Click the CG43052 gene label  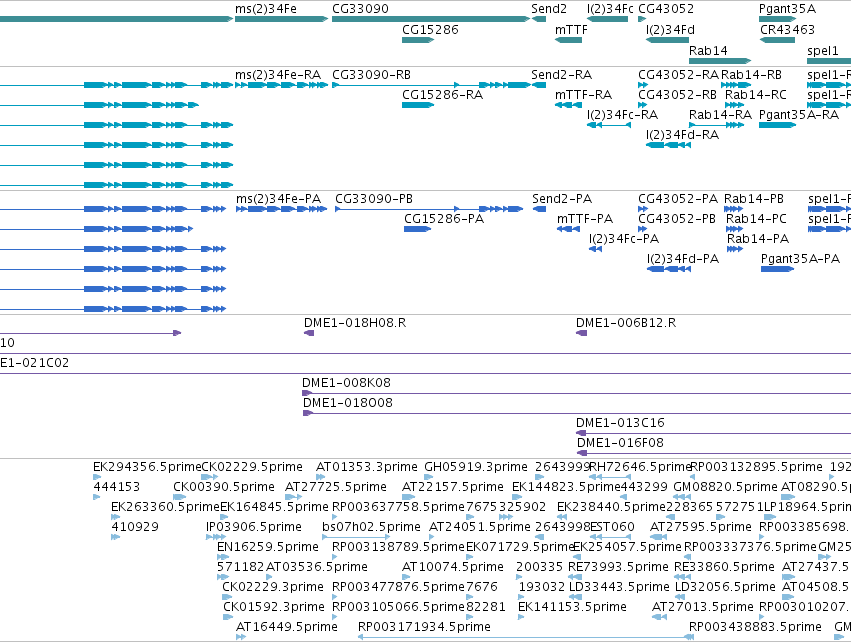point(666,9)
